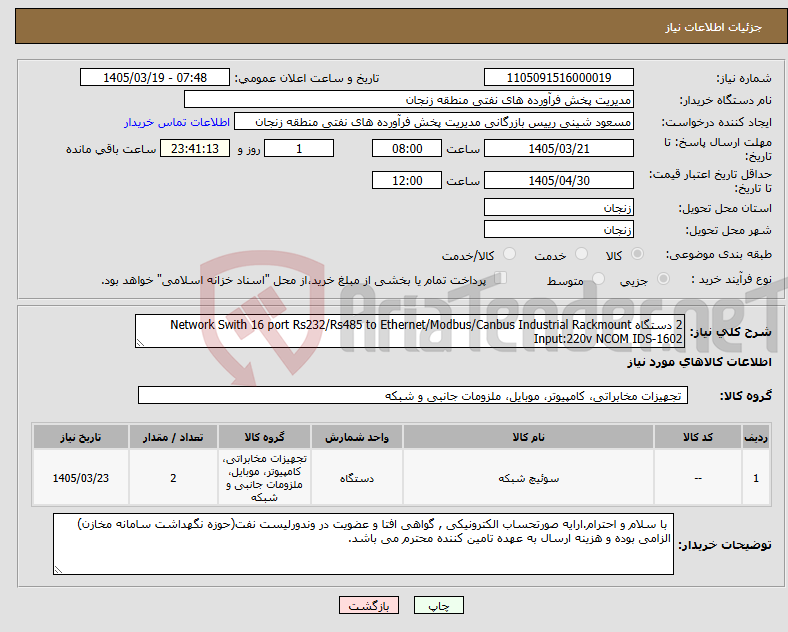This screenshot has height=632, width=788.
Task: Click the توضیحات خریدار textarea
Action: [x=363, y=544]
